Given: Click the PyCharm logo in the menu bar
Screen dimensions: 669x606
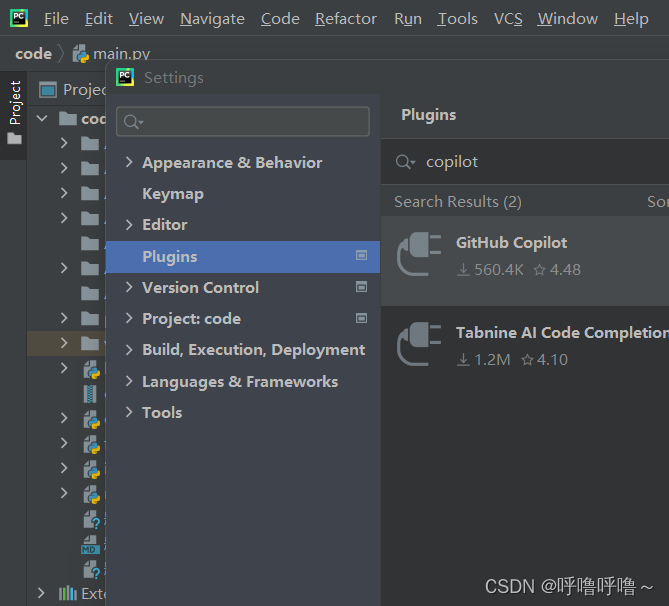Looking at the screenshot, I should point(19,18).
